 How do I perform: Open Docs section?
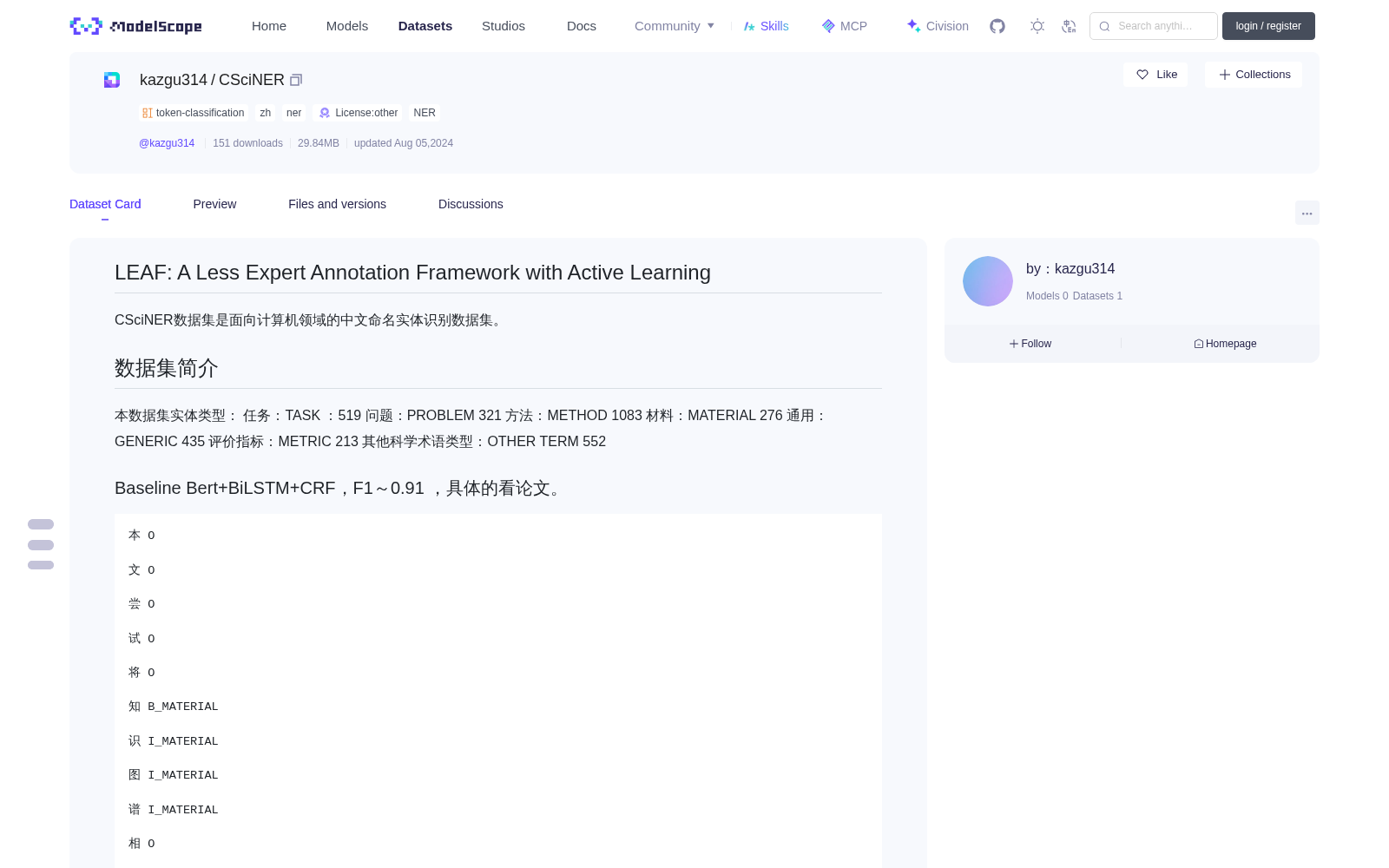pyautogui.click(x=582, y=26)
